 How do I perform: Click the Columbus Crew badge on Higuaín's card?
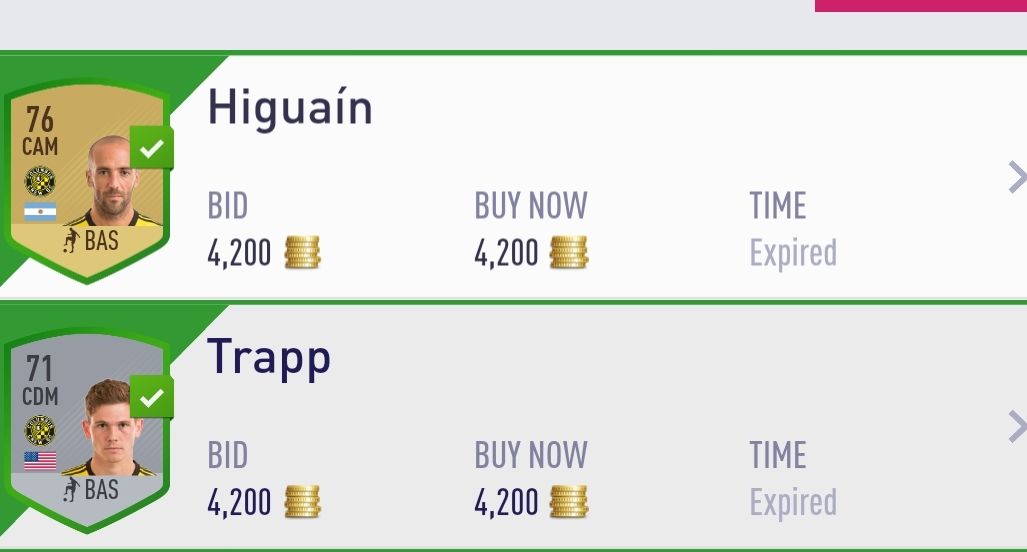[40, 181]
